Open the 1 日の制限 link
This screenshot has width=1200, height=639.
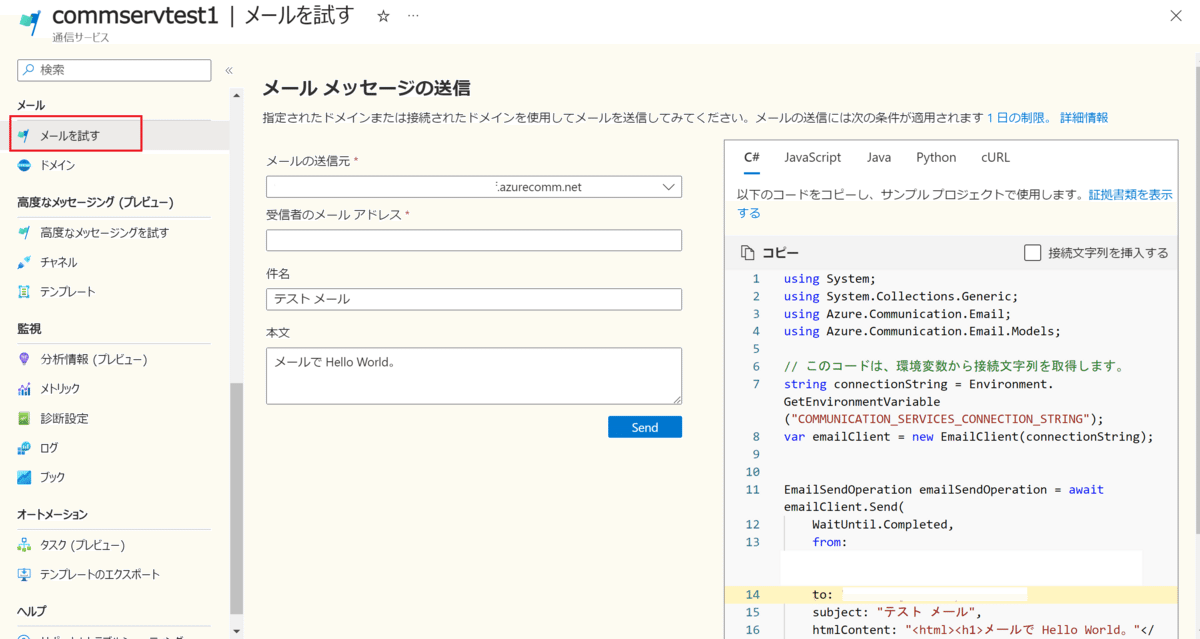pos(1020,118)
